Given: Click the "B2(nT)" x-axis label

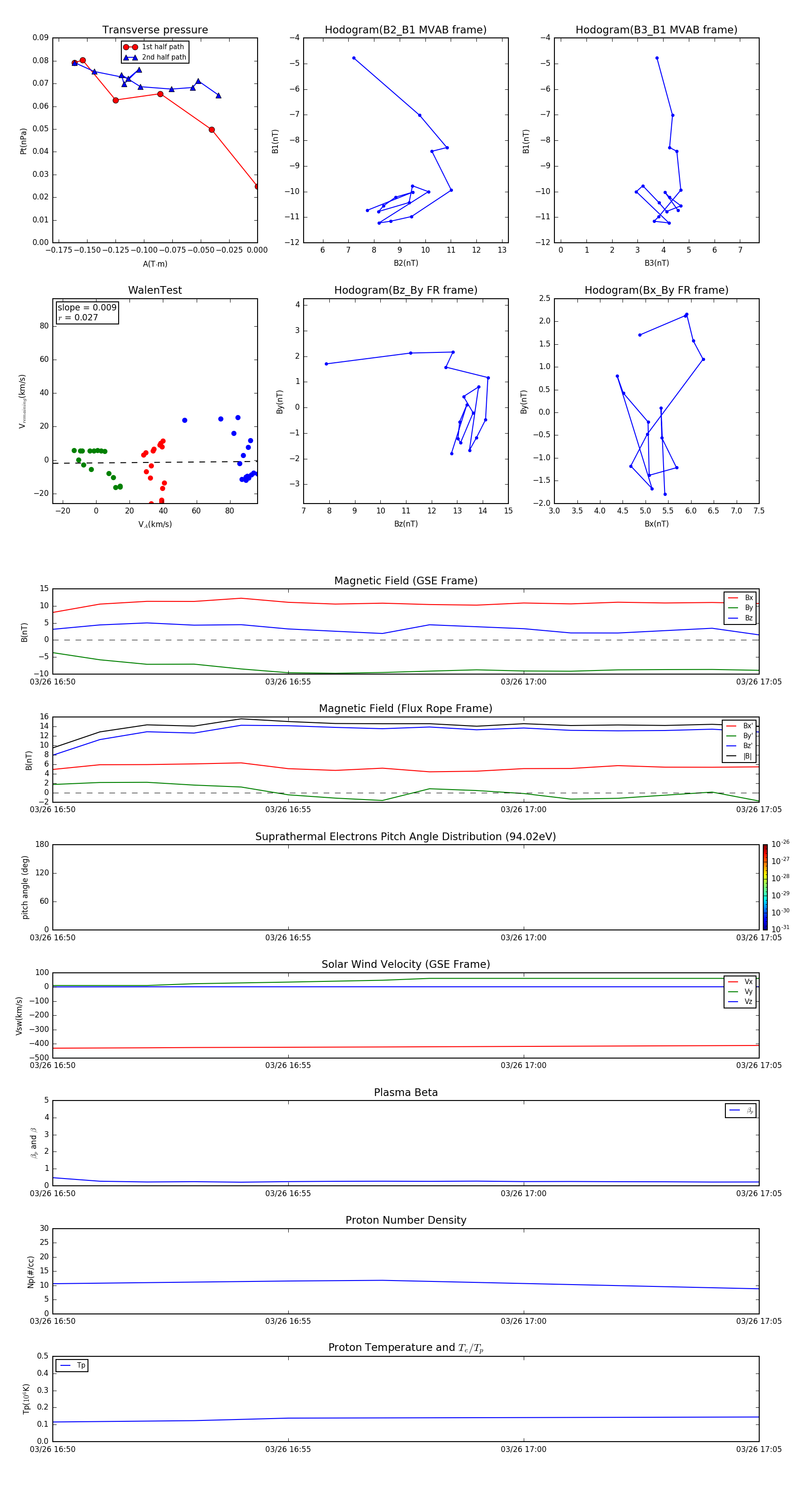Looking at the screenshot, I should coord(406,263).
